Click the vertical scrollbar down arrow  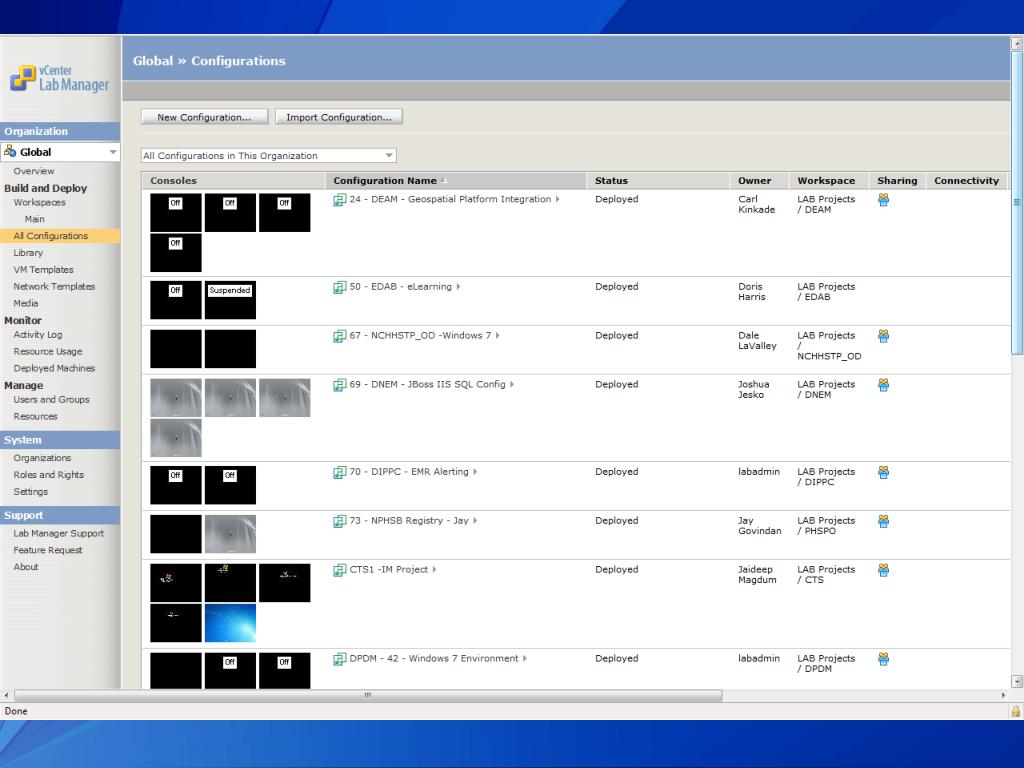[x=1017, y=681]
